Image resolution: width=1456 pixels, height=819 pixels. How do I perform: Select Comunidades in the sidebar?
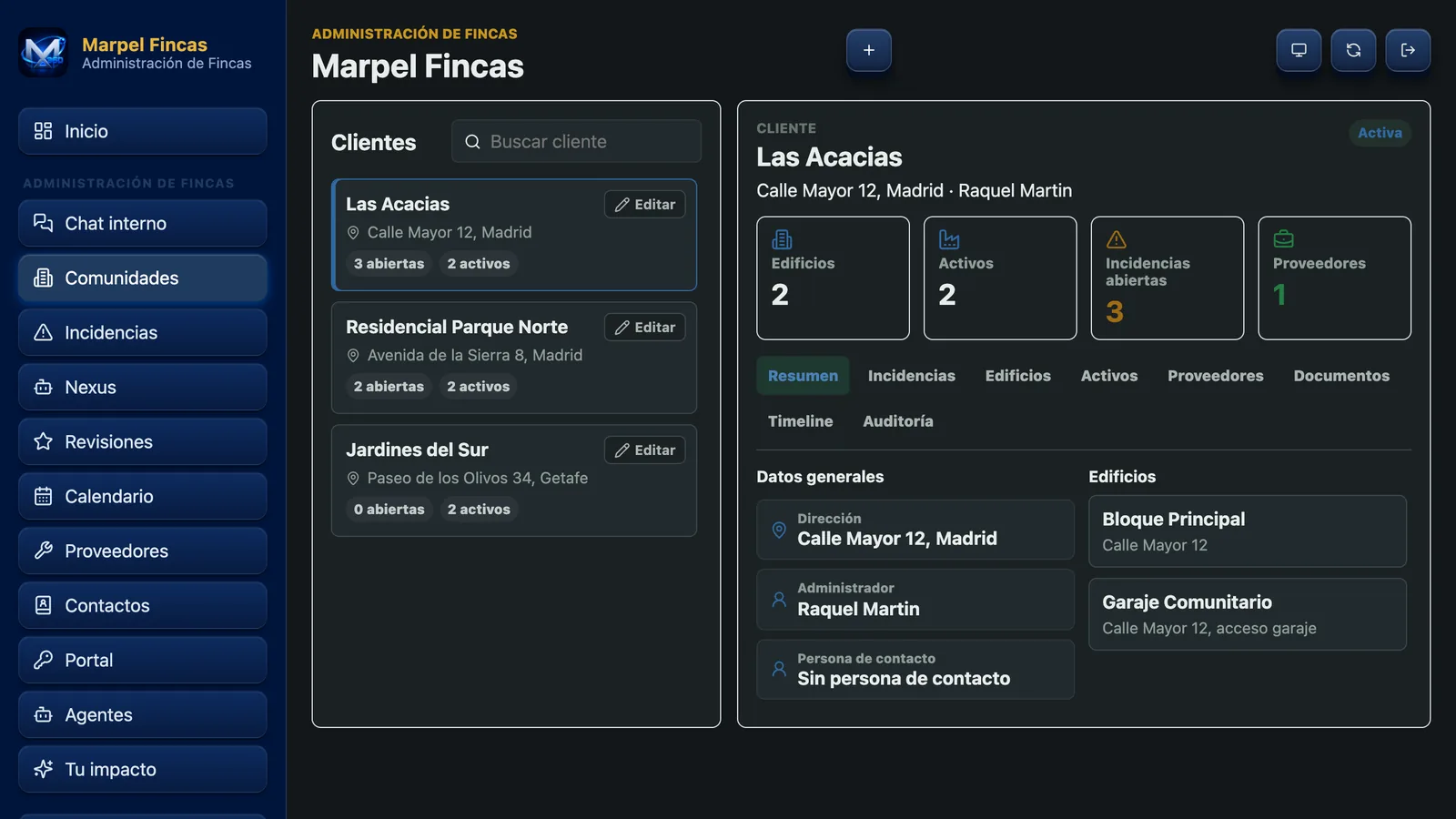point(143,278)
